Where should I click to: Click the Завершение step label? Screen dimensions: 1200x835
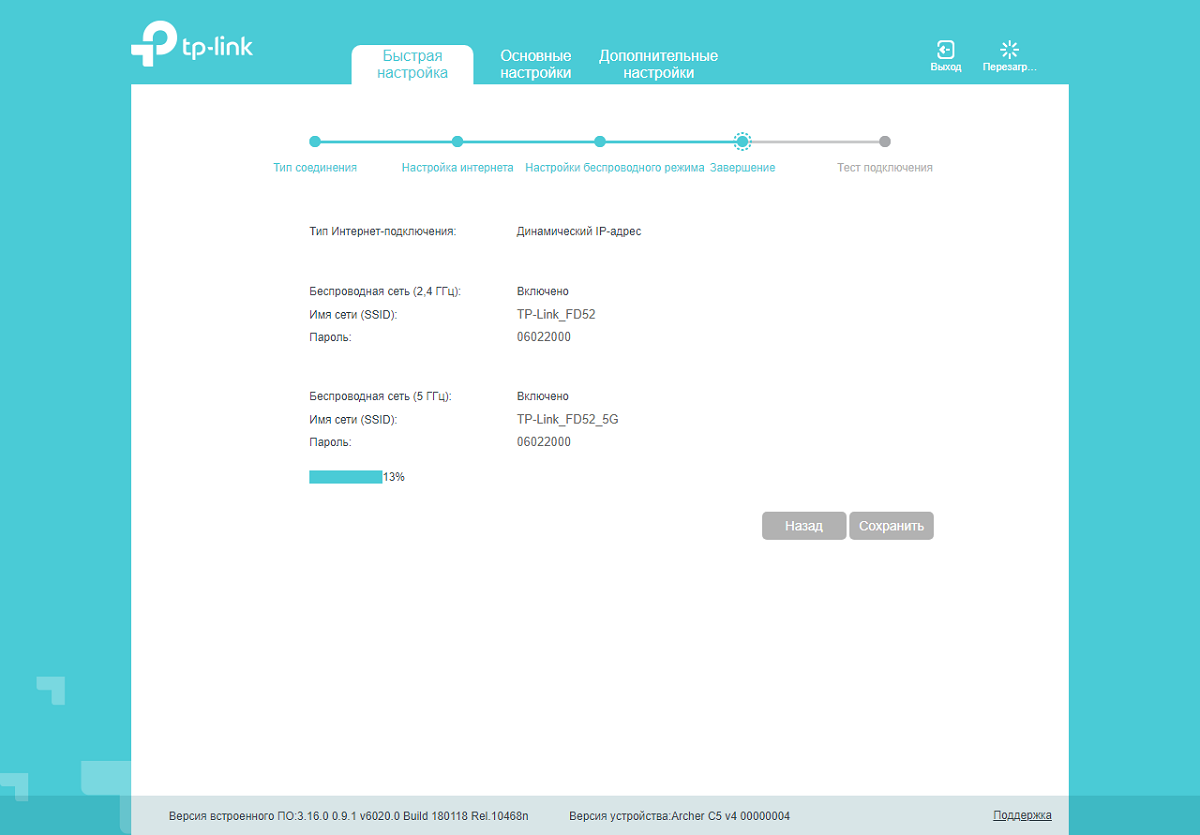pyautogui.click(x=742, y=168)
